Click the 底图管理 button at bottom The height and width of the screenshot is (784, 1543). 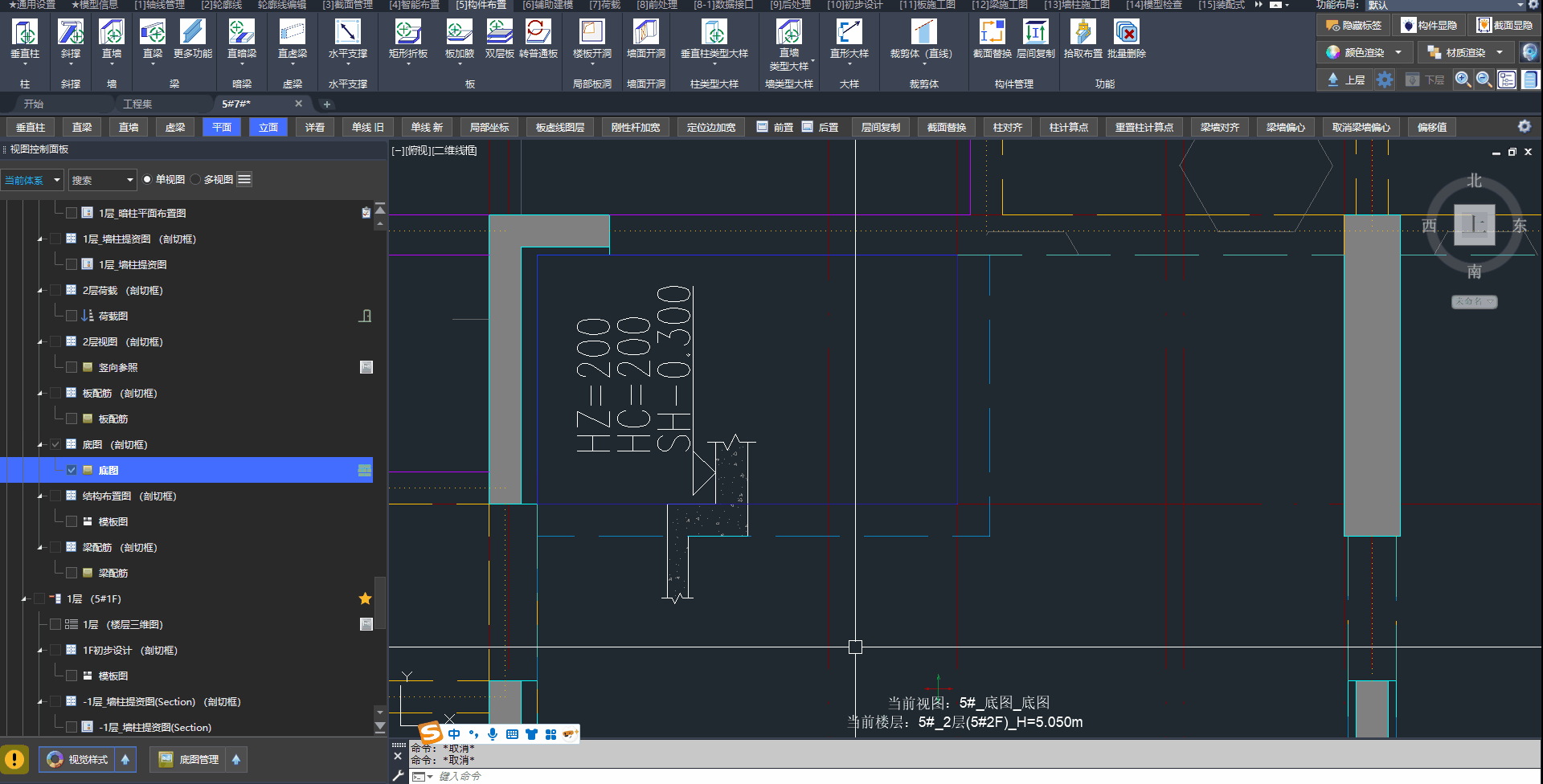tap(190, 760)
